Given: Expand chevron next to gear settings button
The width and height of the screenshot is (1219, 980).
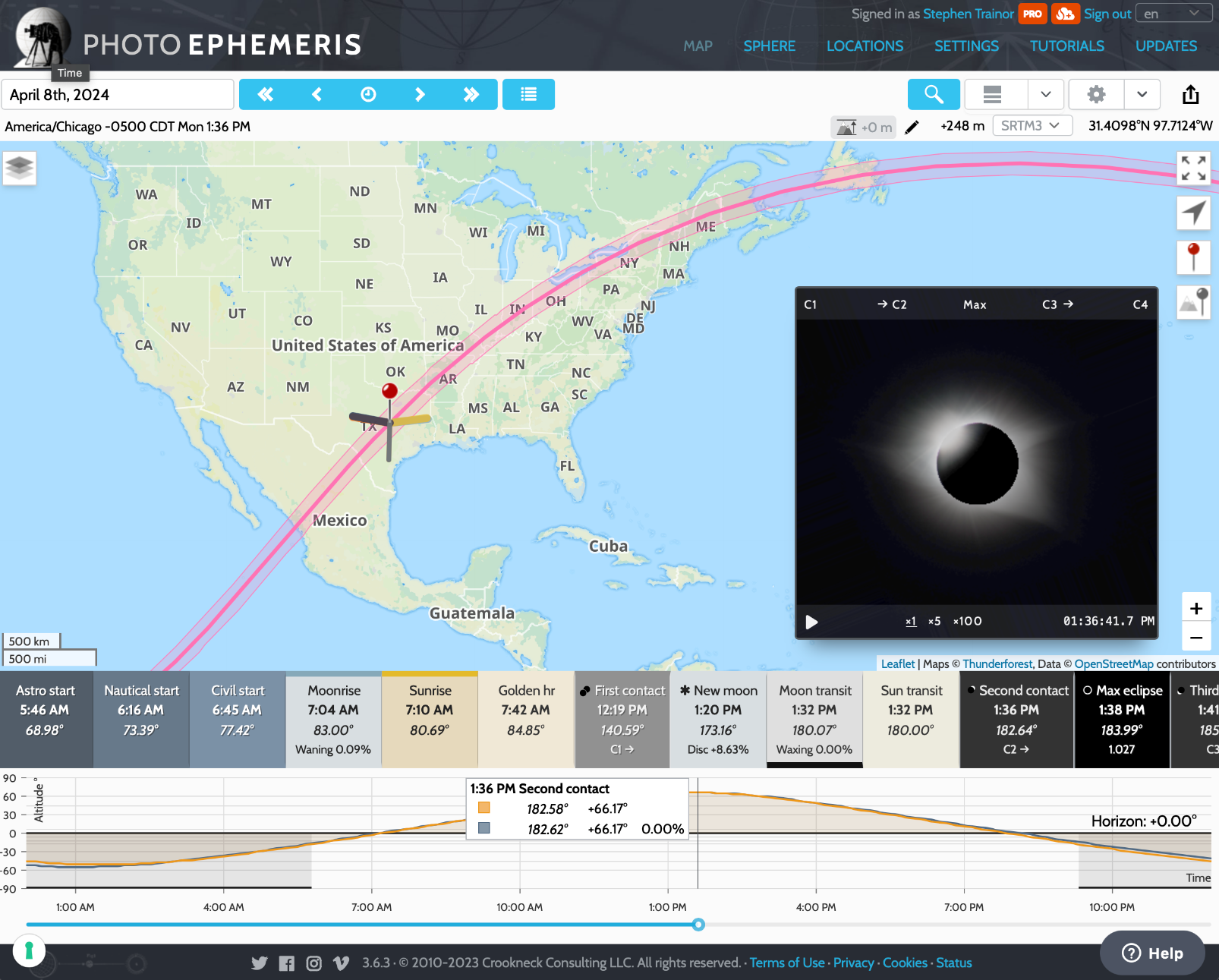Looking at the screenshot, I should (1142, 94).
